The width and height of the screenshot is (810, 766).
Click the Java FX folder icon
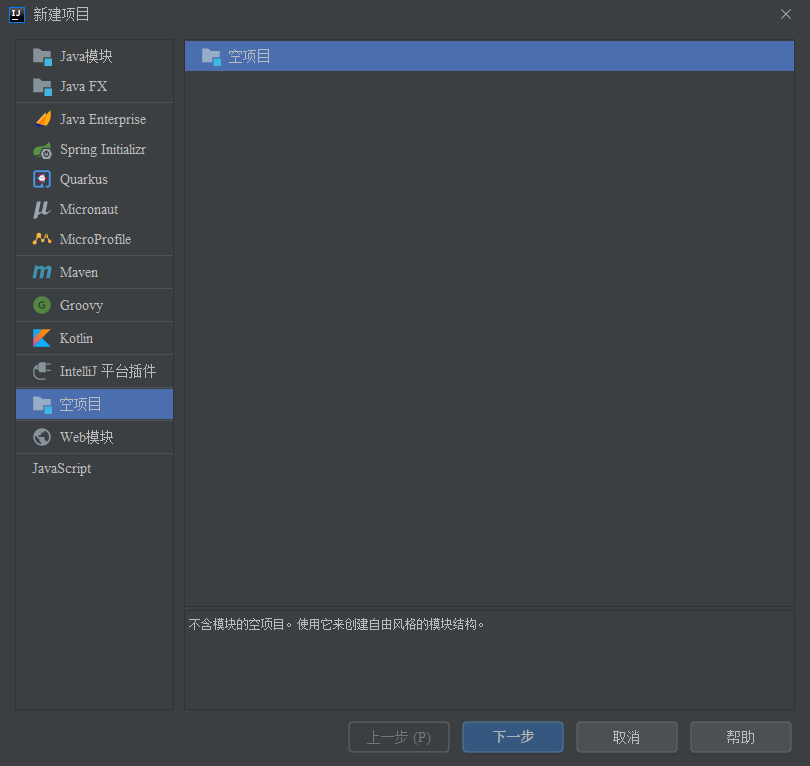pos(42,86)
